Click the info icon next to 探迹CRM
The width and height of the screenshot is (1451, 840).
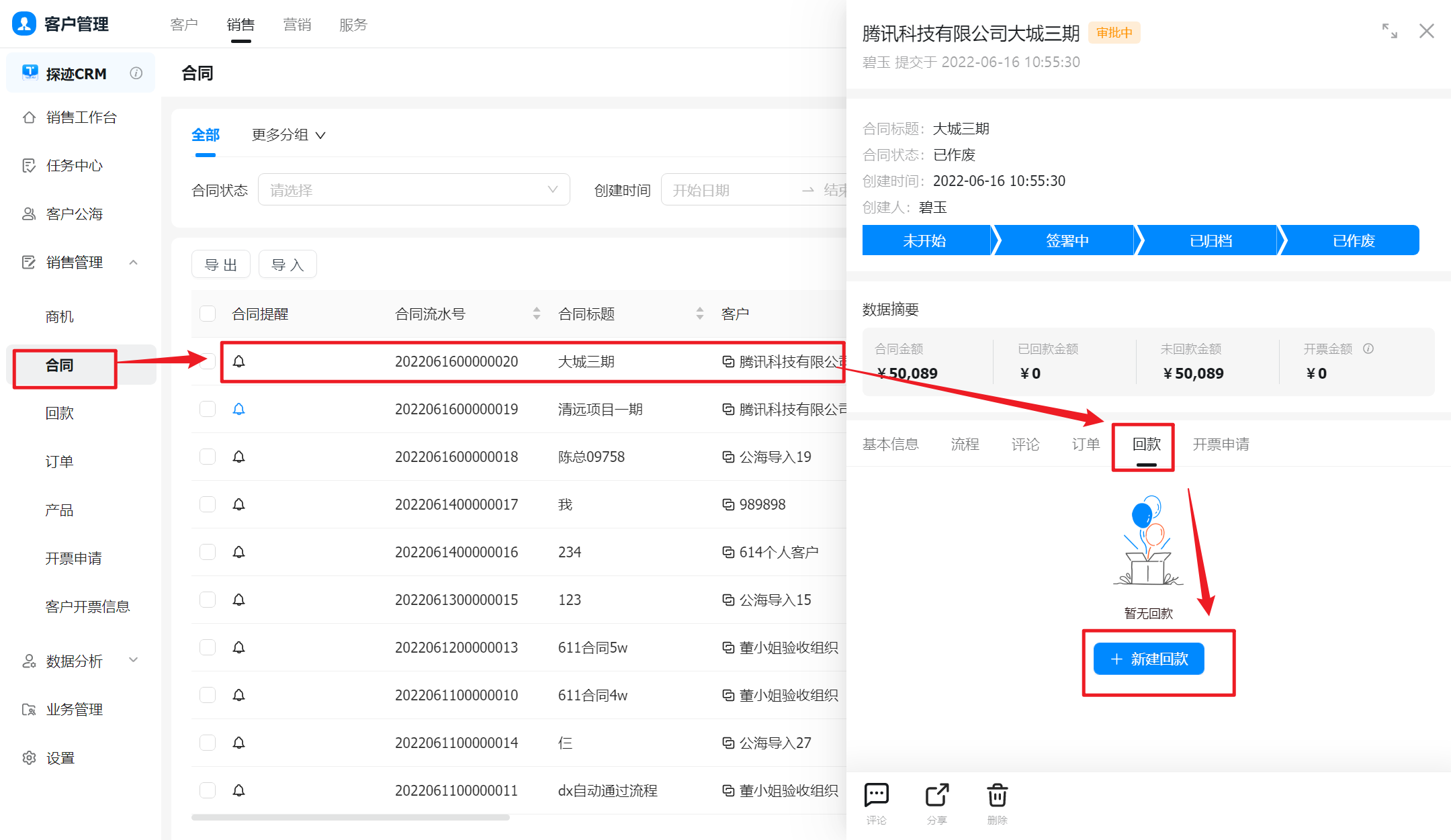pyautogui.click(x=136, y=73)
